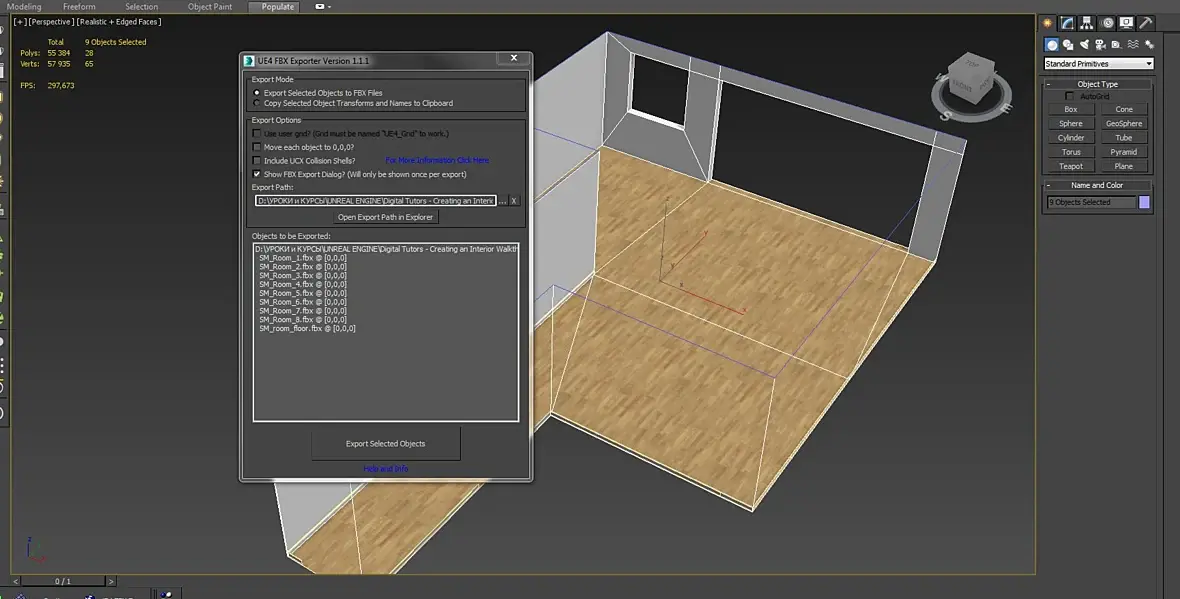This screenshot has height=599, width=1180.
Task: Switch to the Freeform ribbon tab
Action: click(x=79, y=7)
